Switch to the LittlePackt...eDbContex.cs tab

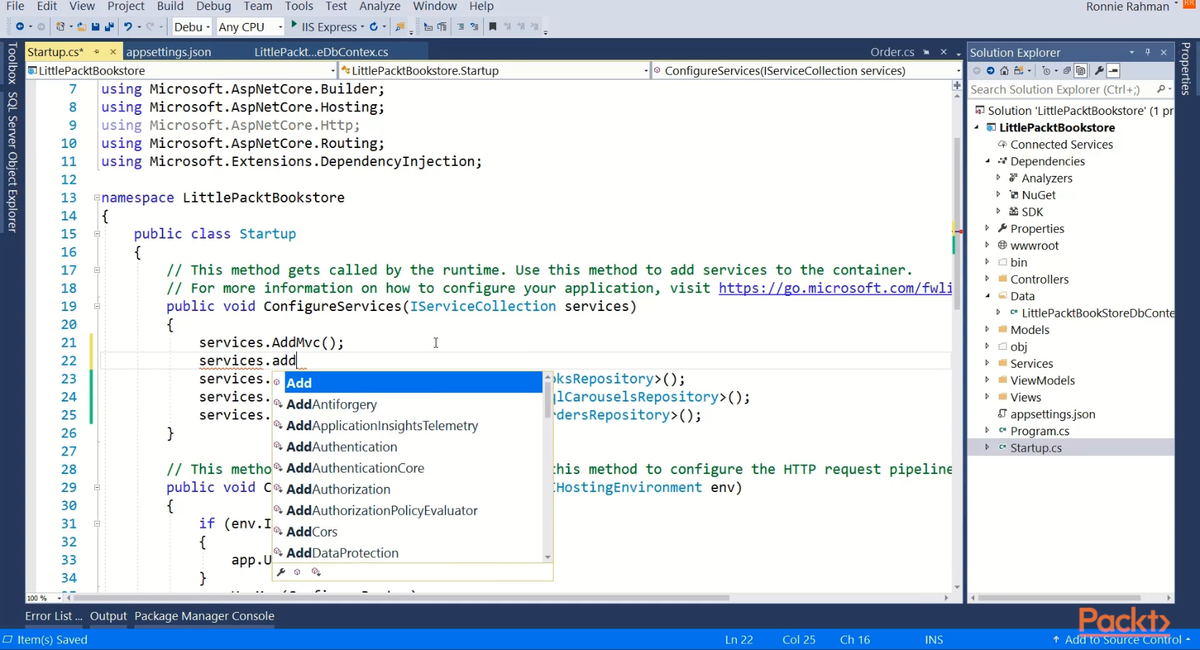click(321, 52)
